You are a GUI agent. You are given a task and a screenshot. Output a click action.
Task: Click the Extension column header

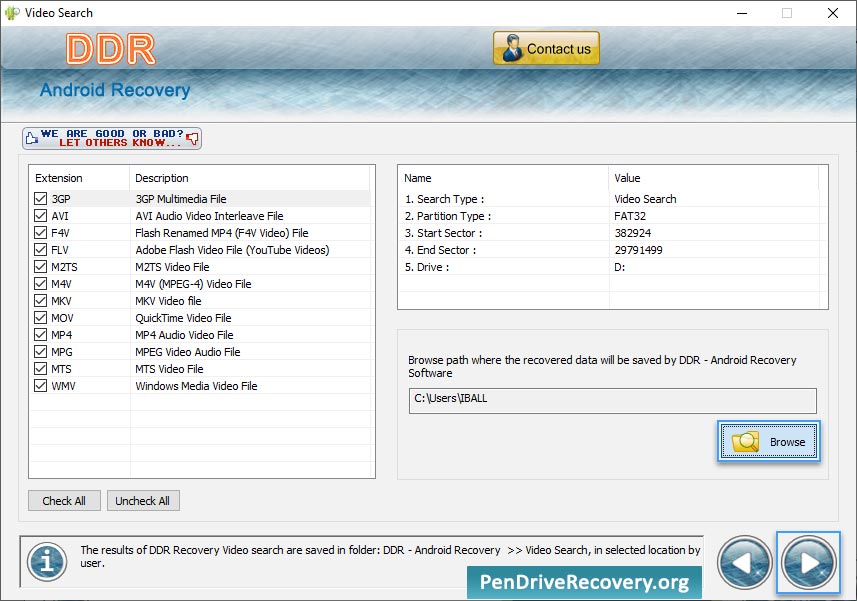click(79, 178)
